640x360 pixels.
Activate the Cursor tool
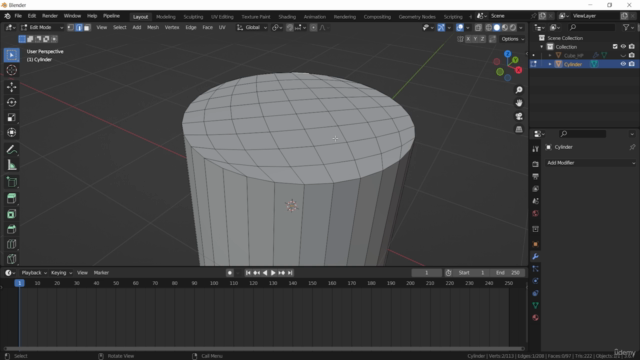click(x=11, y=70)
